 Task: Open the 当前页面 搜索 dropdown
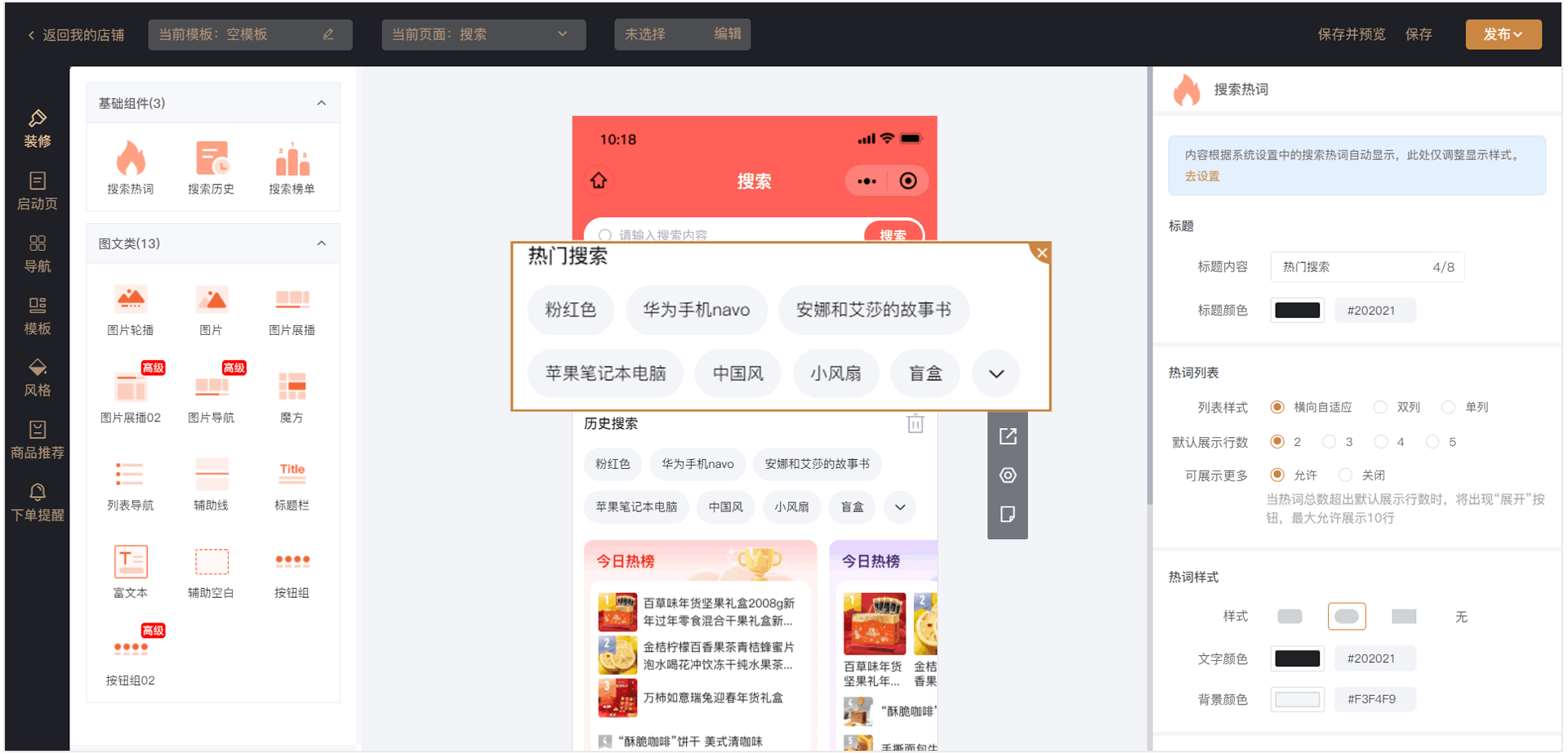tap(483, 34)
